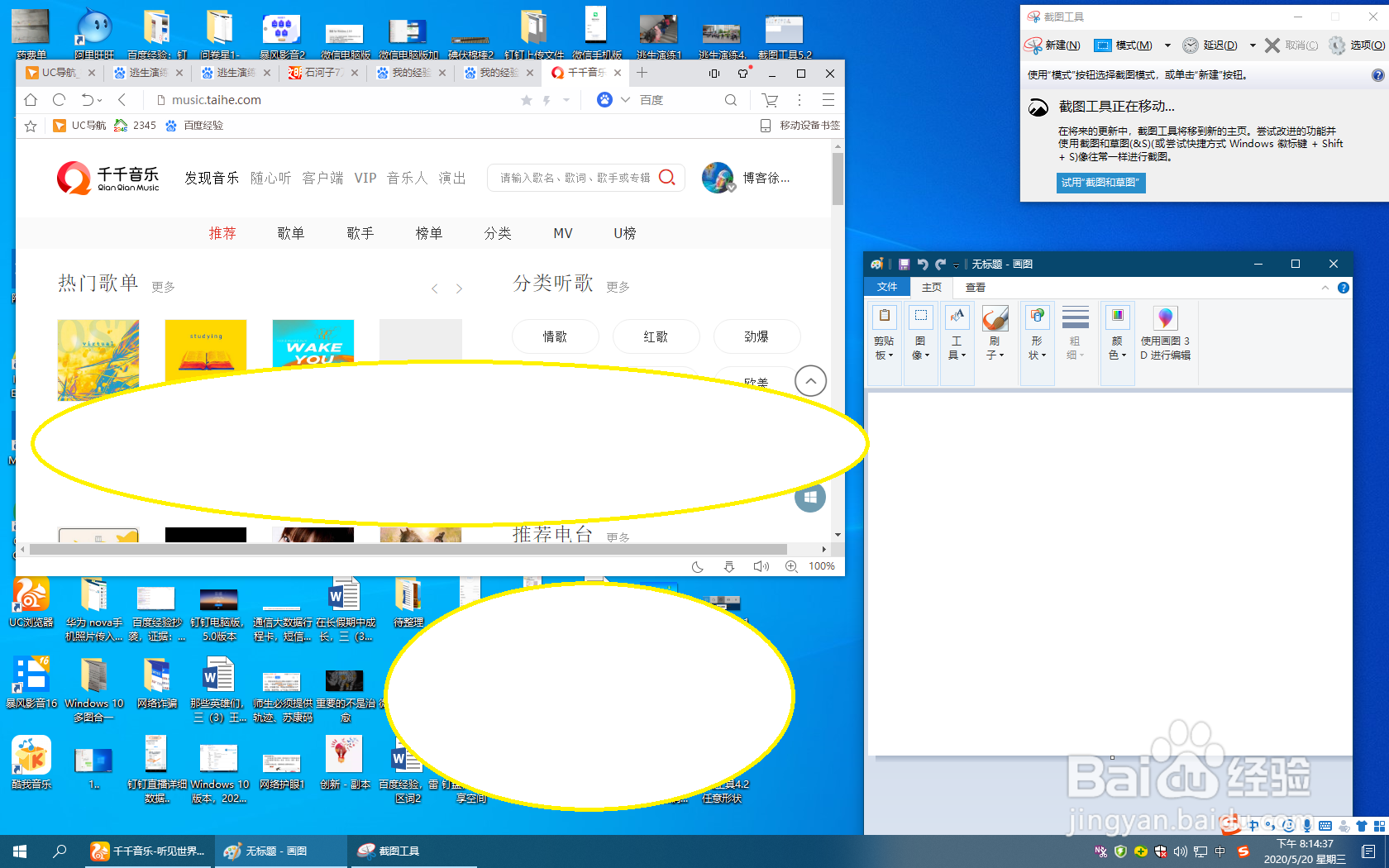Screen dimensions: 1389x868
Task: Click the Paint 3D edit button
Action: [x=1165, y=335]
